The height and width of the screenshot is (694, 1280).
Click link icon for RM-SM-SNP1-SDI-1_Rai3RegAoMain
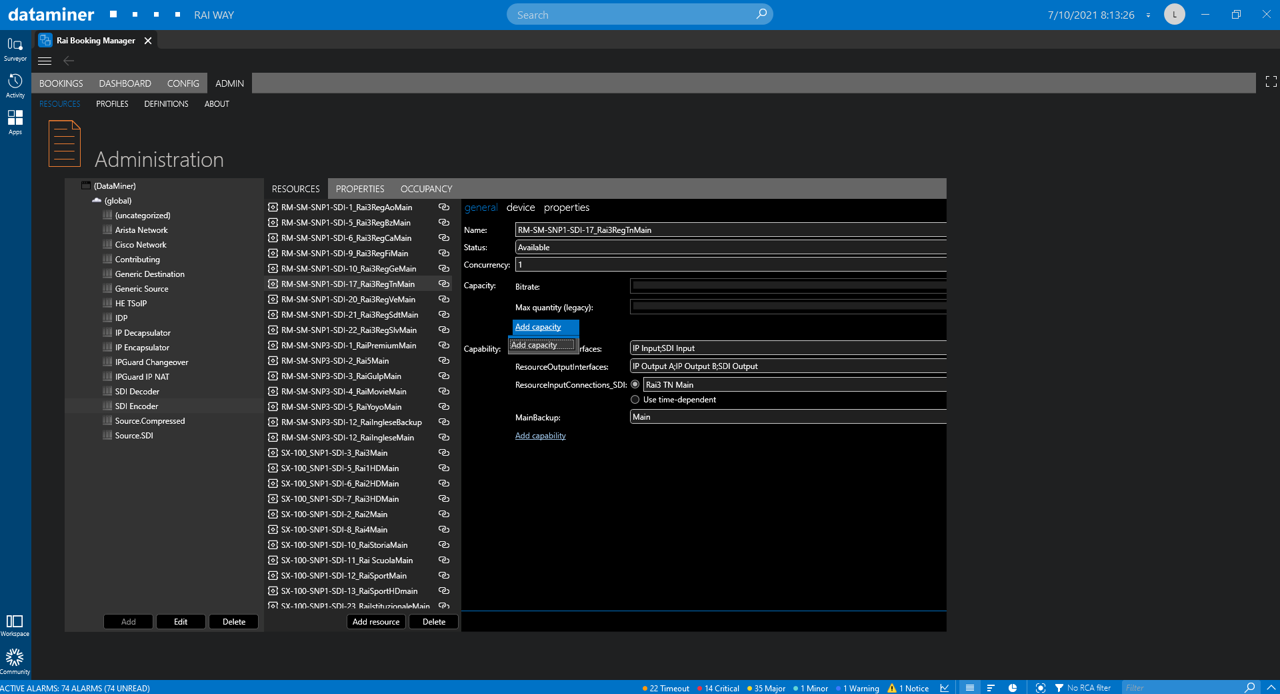(x=444, y=207)
